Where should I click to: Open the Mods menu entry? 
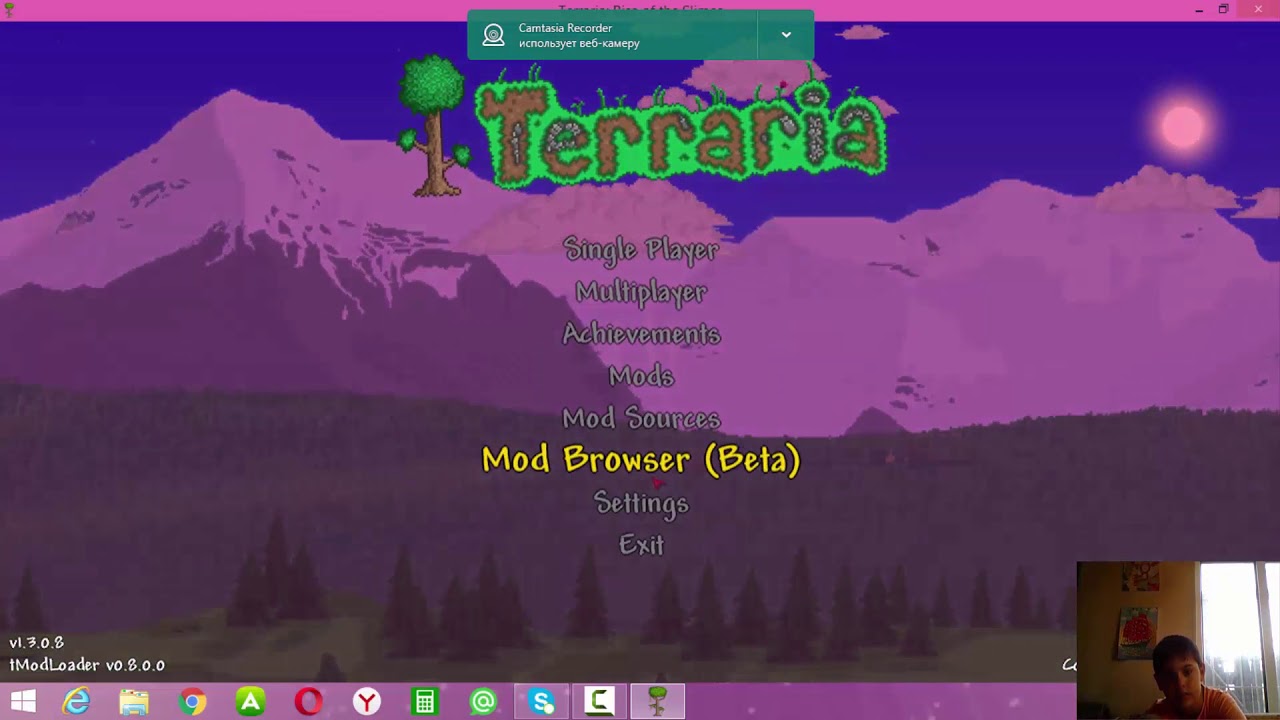641,376
